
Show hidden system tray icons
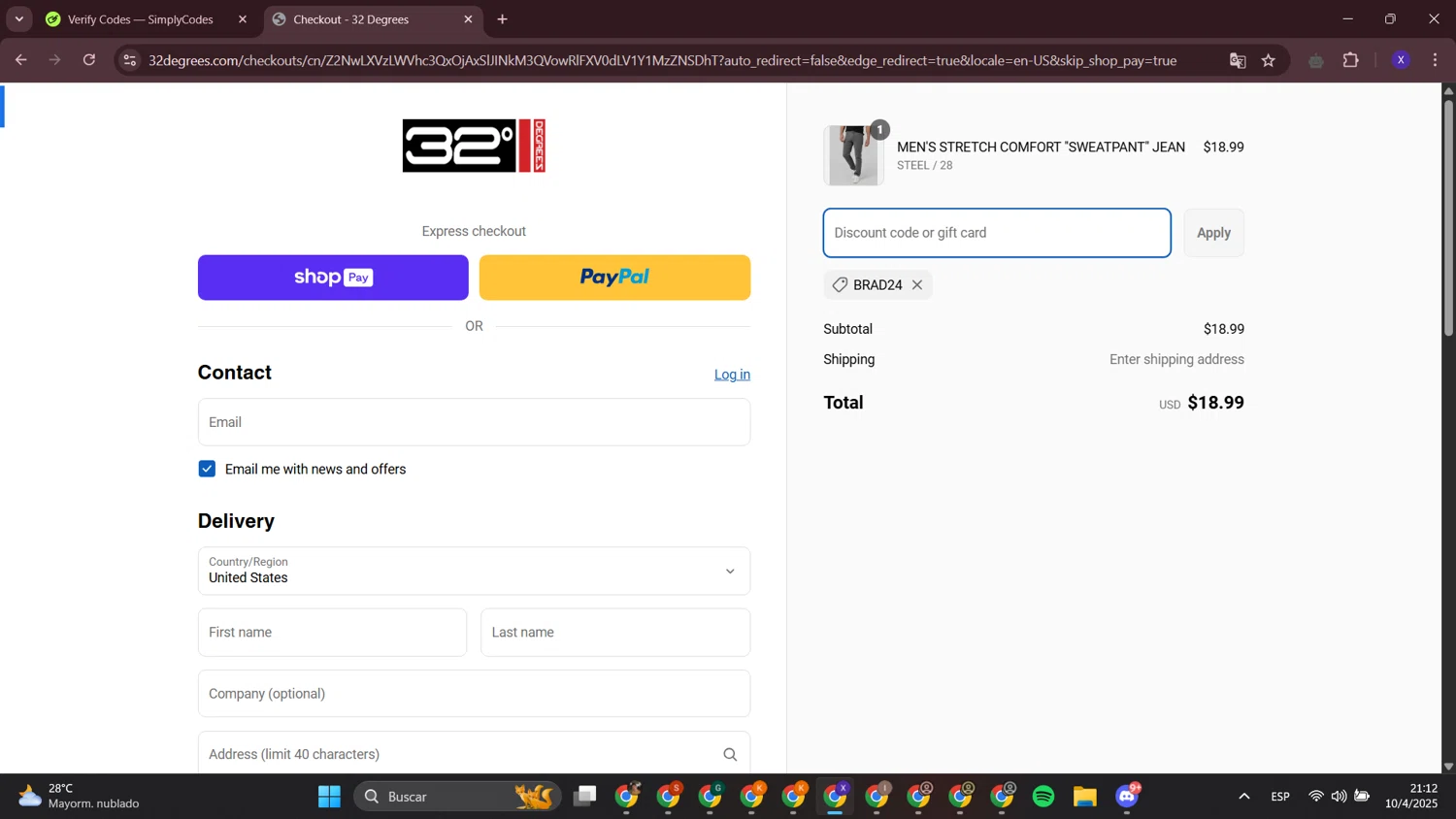[1243, 797]
